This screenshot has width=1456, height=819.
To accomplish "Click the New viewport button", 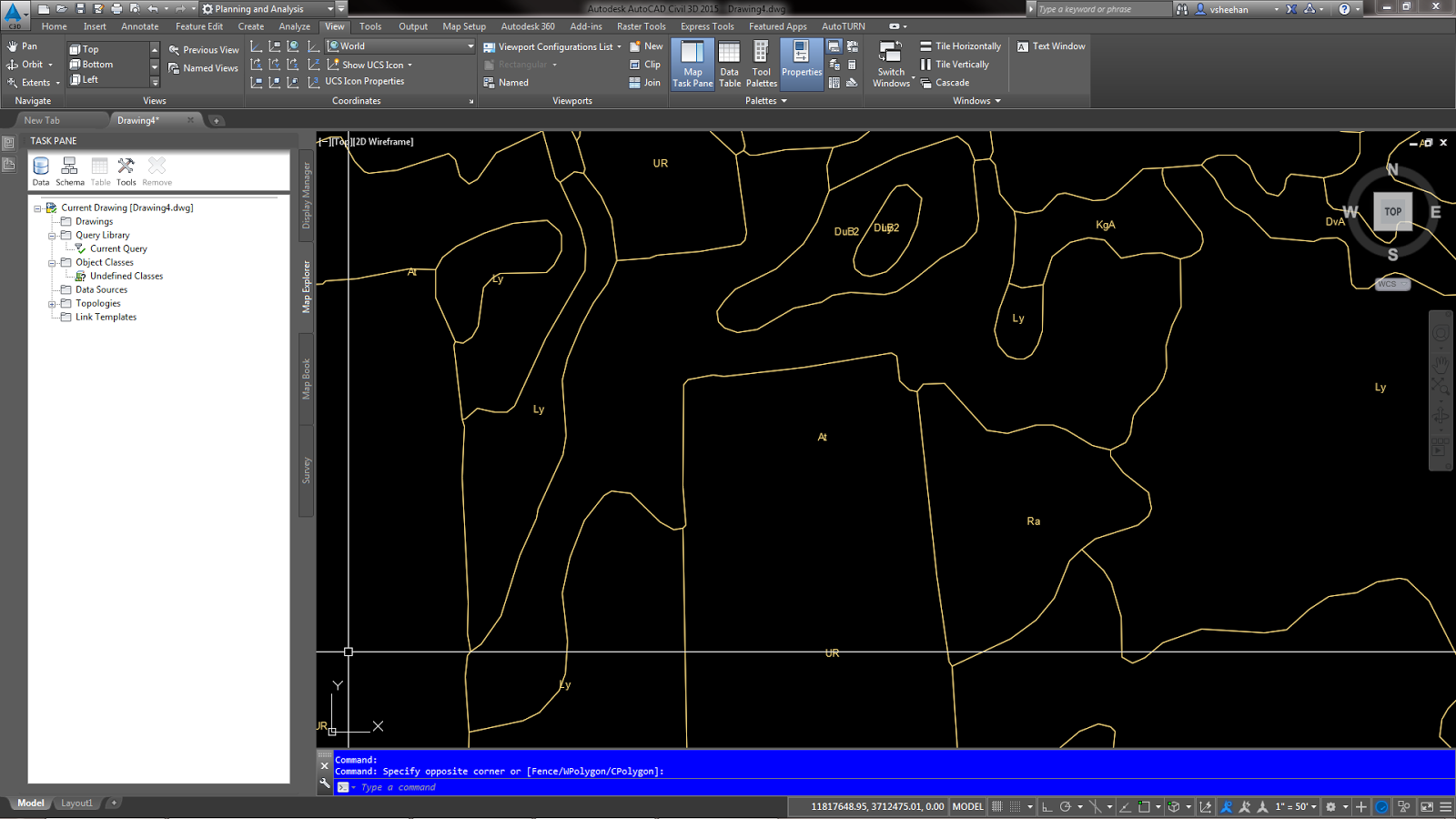I will 647,45.
